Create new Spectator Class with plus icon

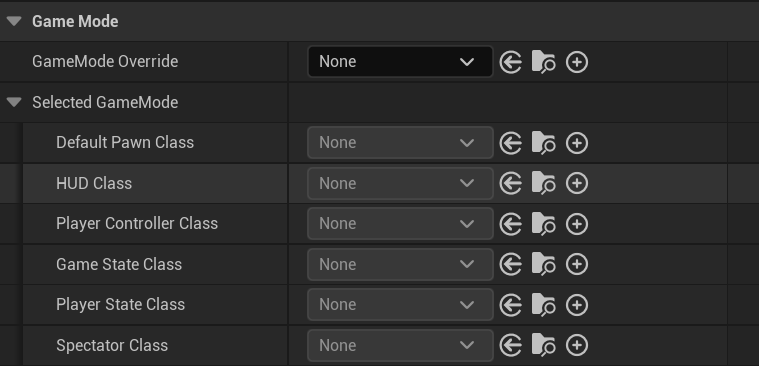pos(577,345)
